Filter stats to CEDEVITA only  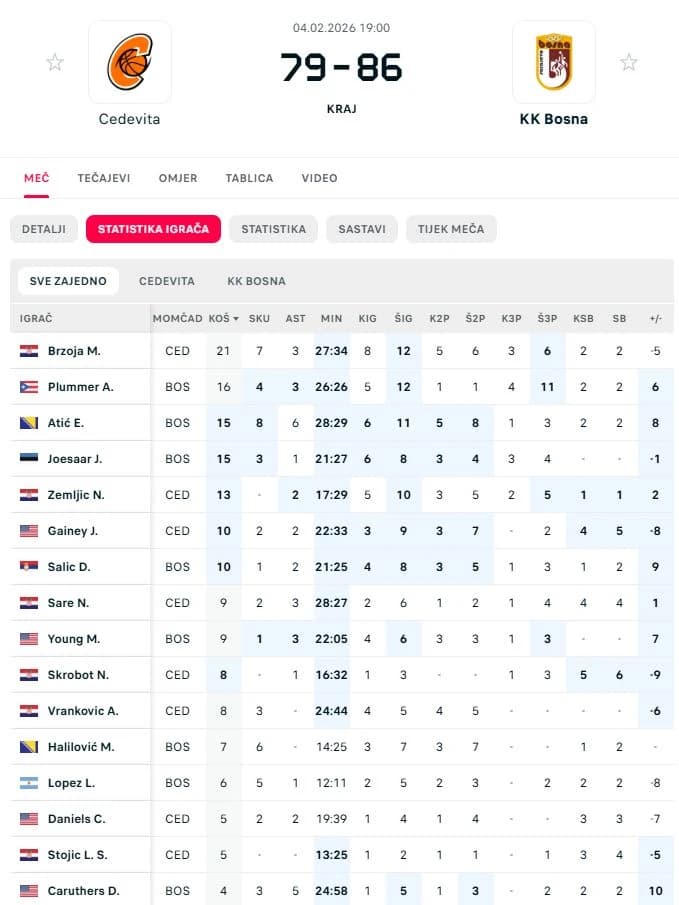point(167,281)
